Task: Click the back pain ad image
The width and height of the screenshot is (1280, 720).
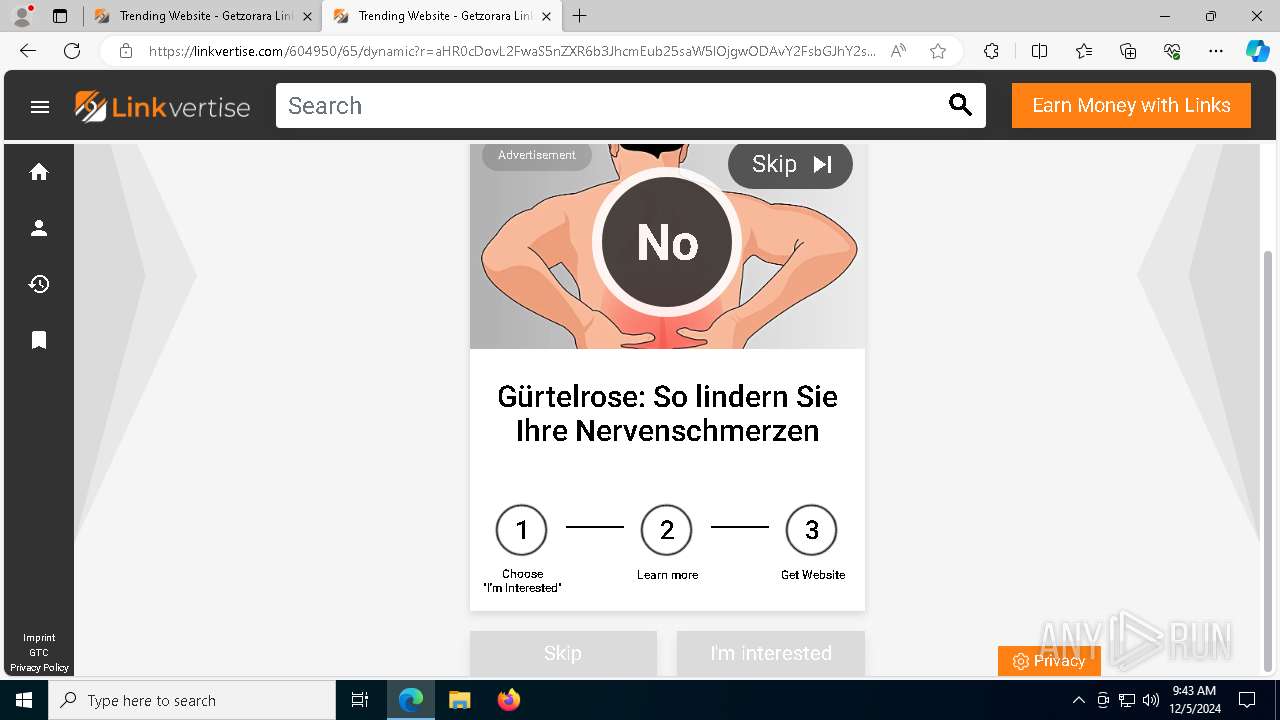Action: [x=667, y=246]
